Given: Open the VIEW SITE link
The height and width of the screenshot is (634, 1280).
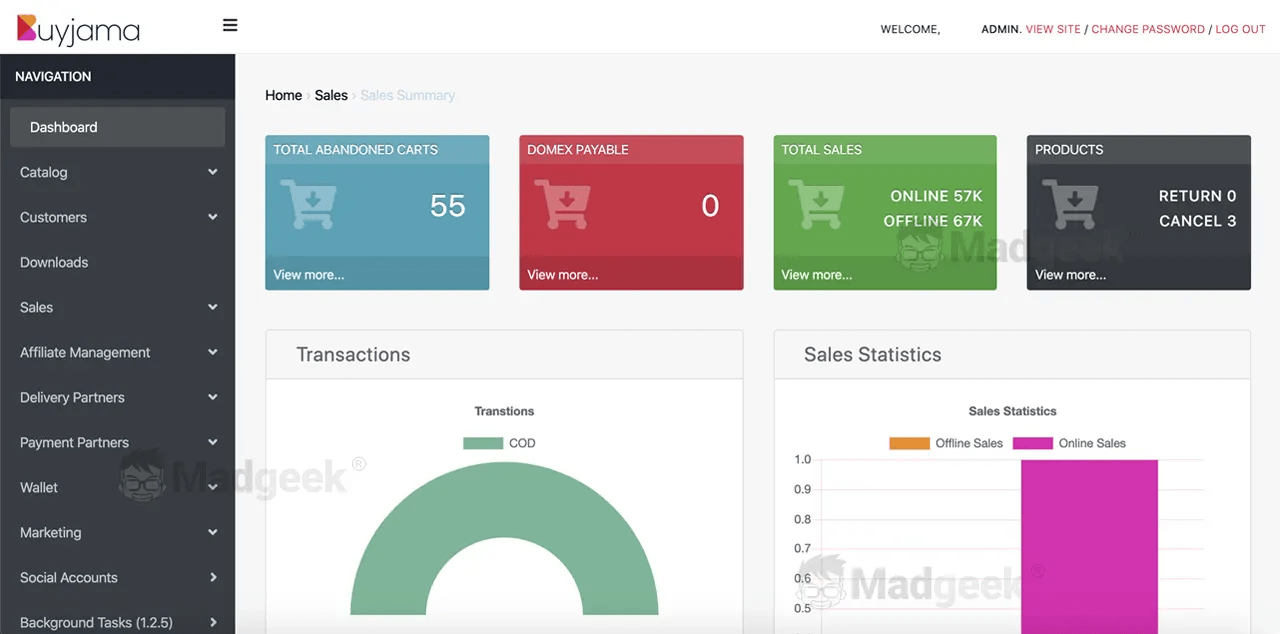Looking at the screenshot, I should 1053,29.
